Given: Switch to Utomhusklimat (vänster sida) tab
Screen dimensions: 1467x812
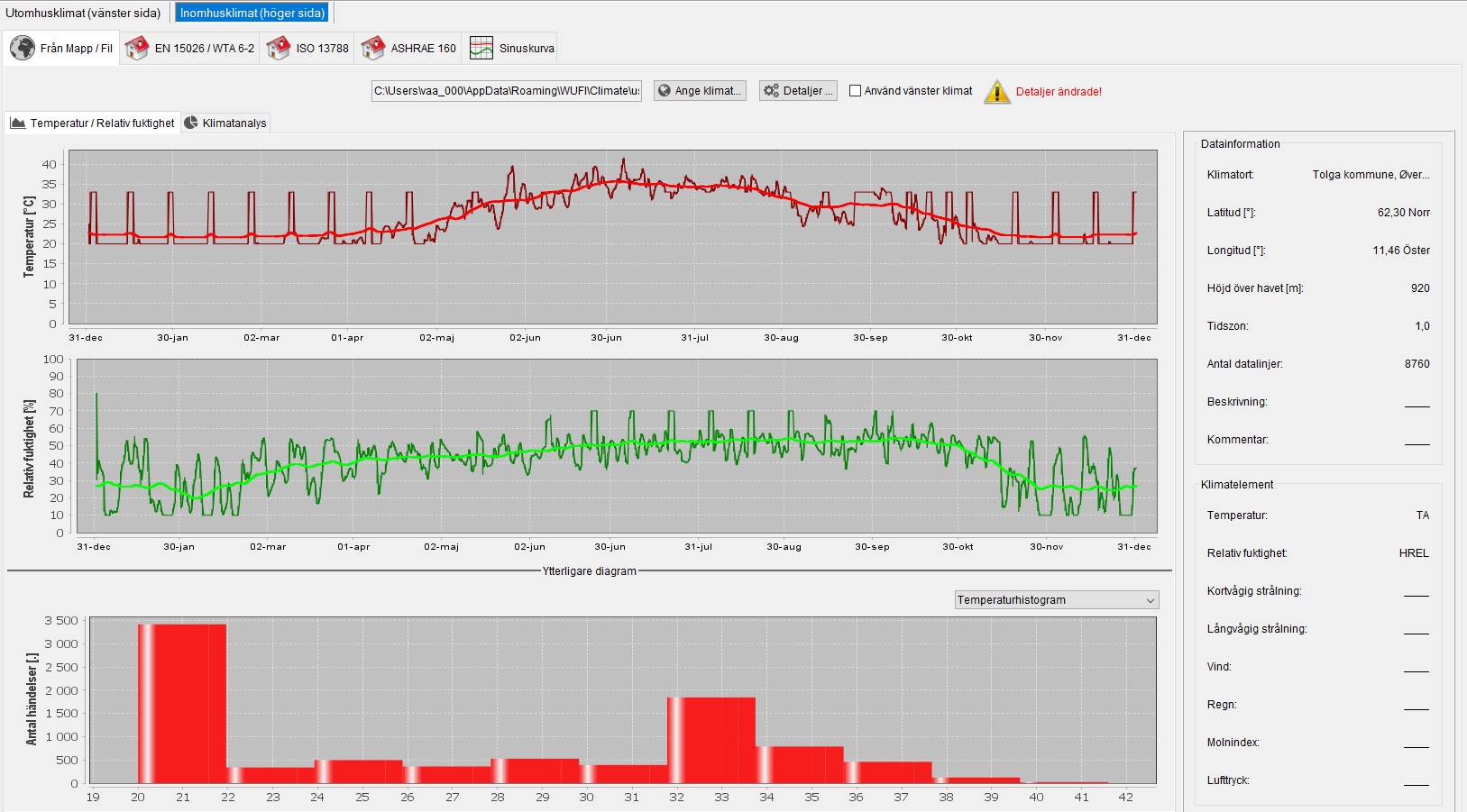Looking at the screenshot, I should click(83, 13).
